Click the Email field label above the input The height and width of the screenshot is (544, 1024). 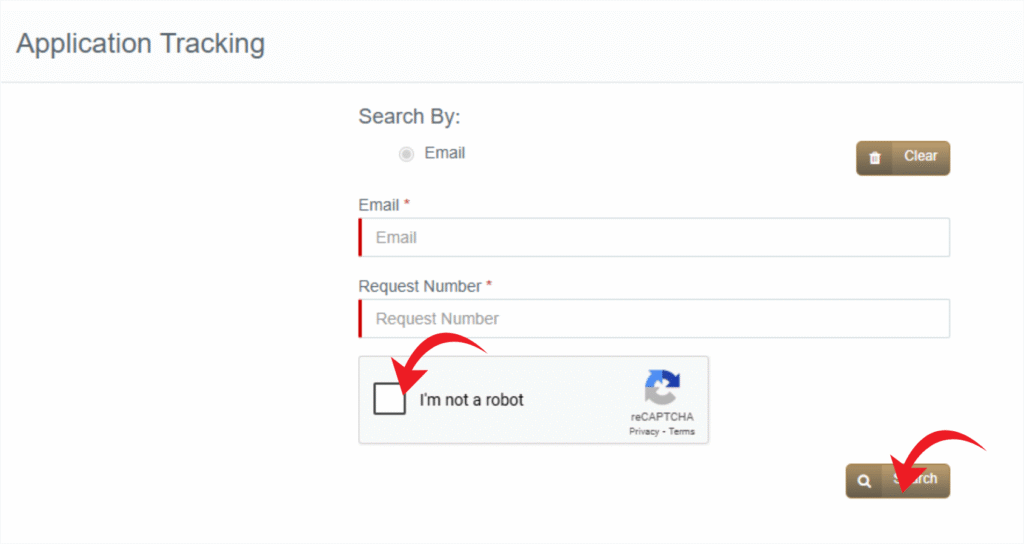(379, 205)
